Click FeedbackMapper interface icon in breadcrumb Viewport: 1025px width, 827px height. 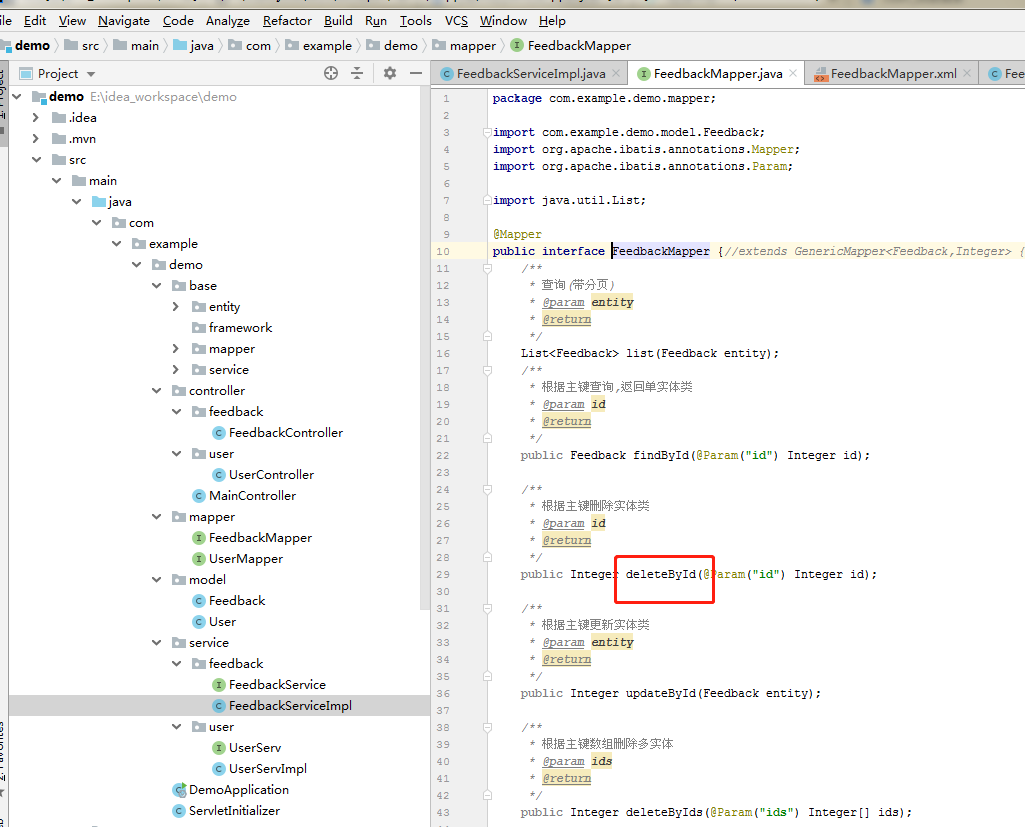point(516,45)
